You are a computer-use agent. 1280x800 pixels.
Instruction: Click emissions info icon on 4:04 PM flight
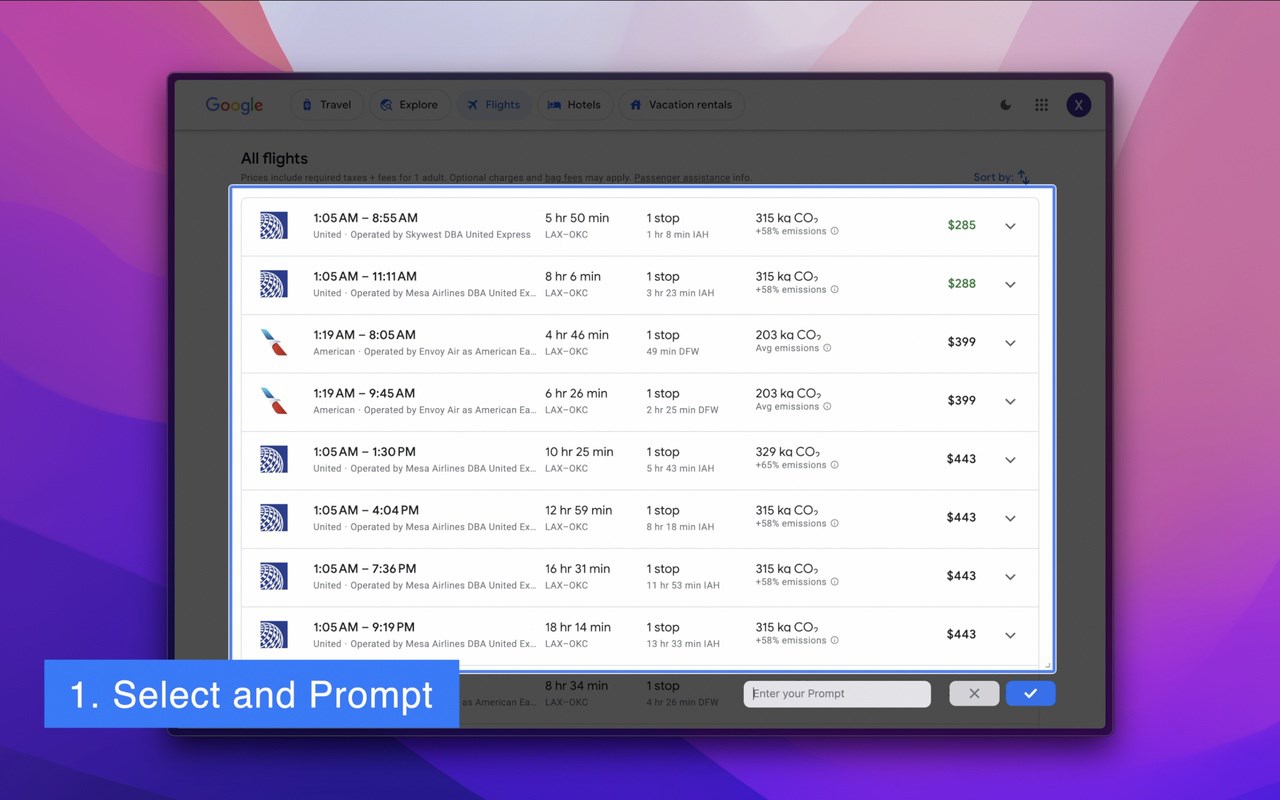click(835, 524)
